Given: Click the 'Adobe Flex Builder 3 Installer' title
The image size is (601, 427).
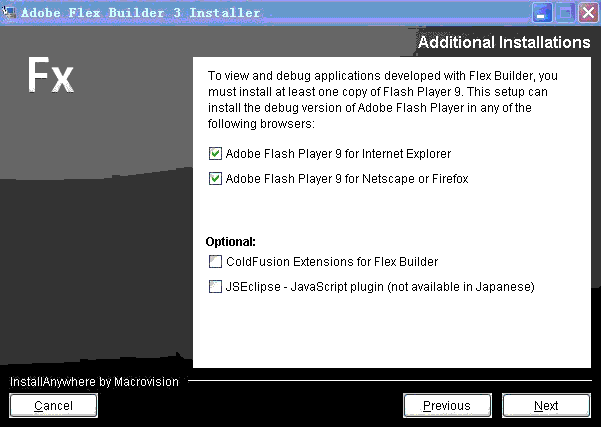Looking at the screenshot, I should click(140, 13).
